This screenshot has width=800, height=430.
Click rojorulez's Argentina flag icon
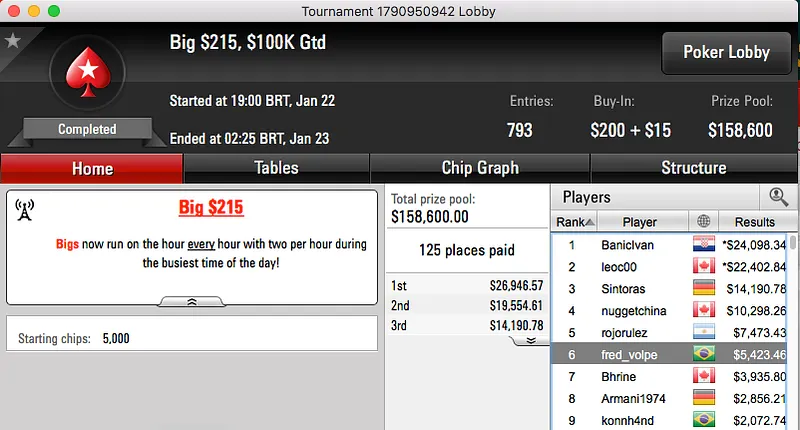click(703, 332)
